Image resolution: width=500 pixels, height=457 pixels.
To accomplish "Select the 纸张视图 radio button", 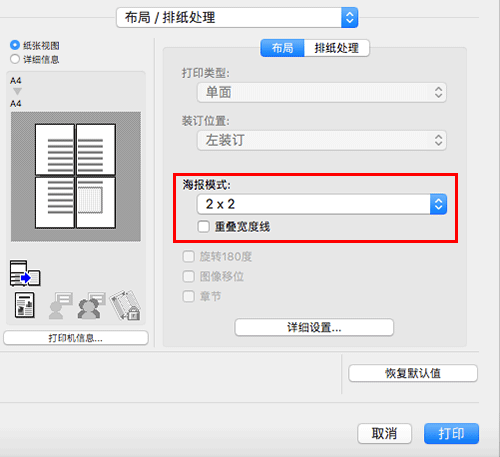I will [15, 45].
